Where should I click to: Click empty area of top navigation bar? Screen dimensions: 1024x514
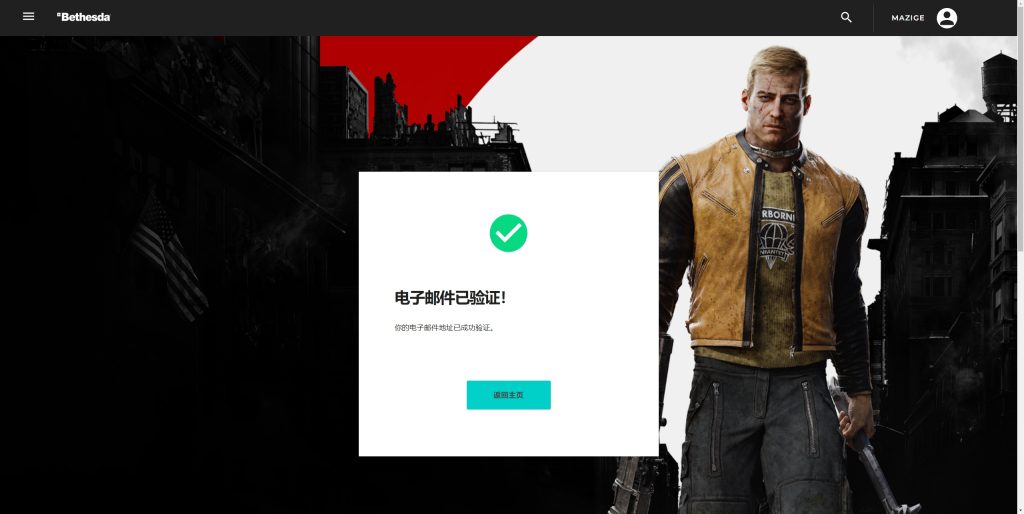tap(457, 18)
